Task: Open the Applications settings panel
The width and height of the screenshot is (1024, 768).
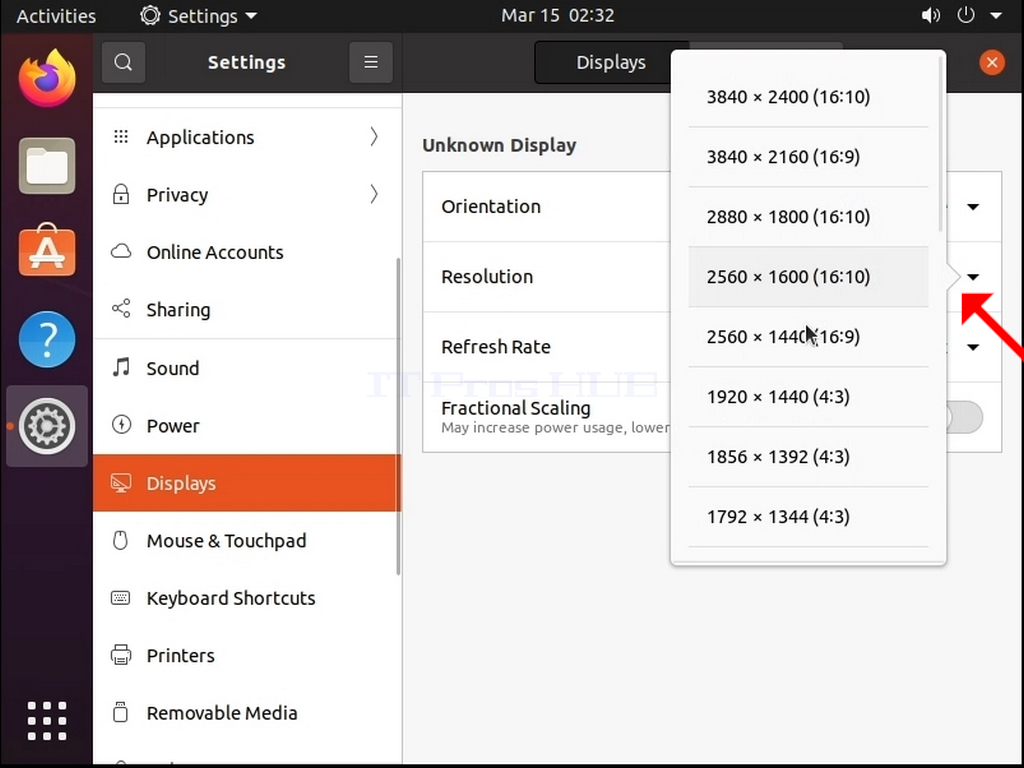Action: point(247,137)
